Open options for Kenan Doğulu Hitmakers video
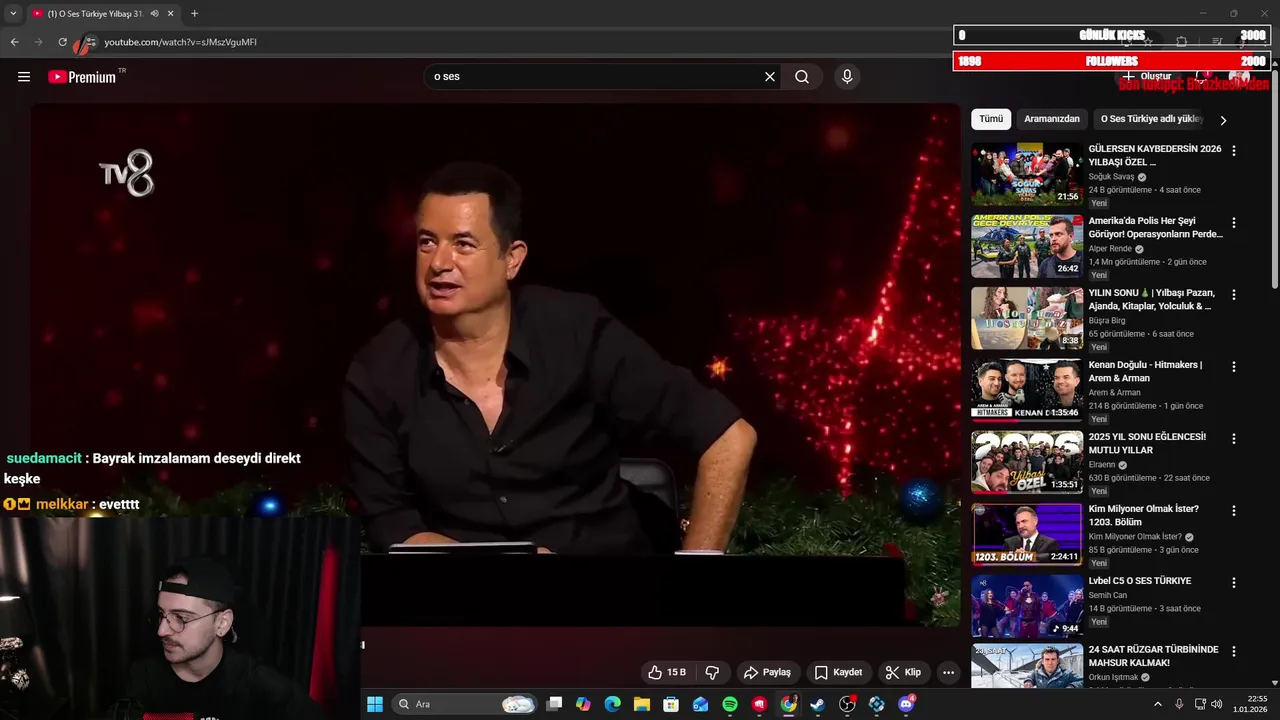Viewport: 1280px width, 720px height. click(1233, 367)
